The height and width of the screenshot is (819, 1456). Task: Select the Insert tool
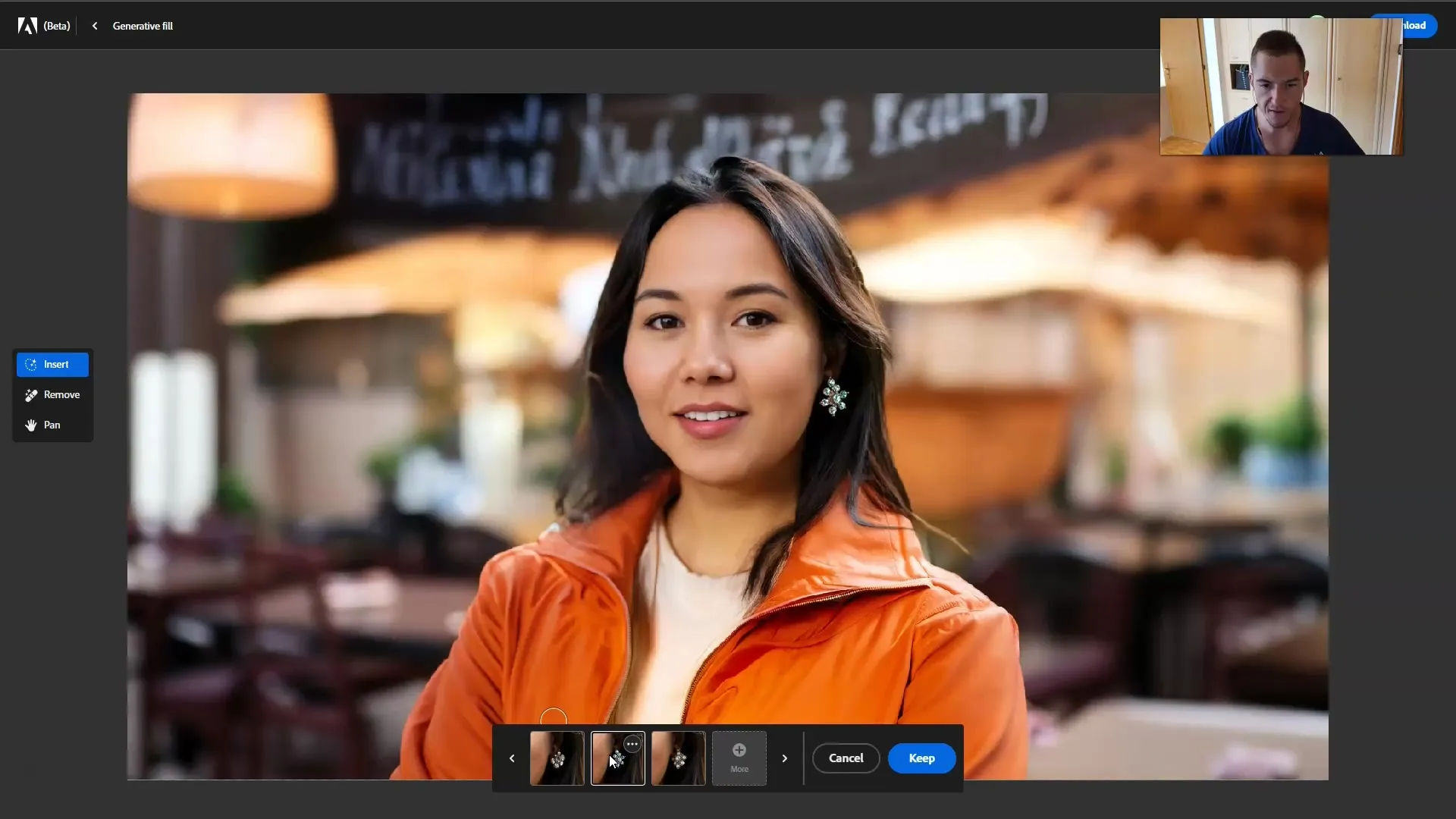(x=52, y=365)
